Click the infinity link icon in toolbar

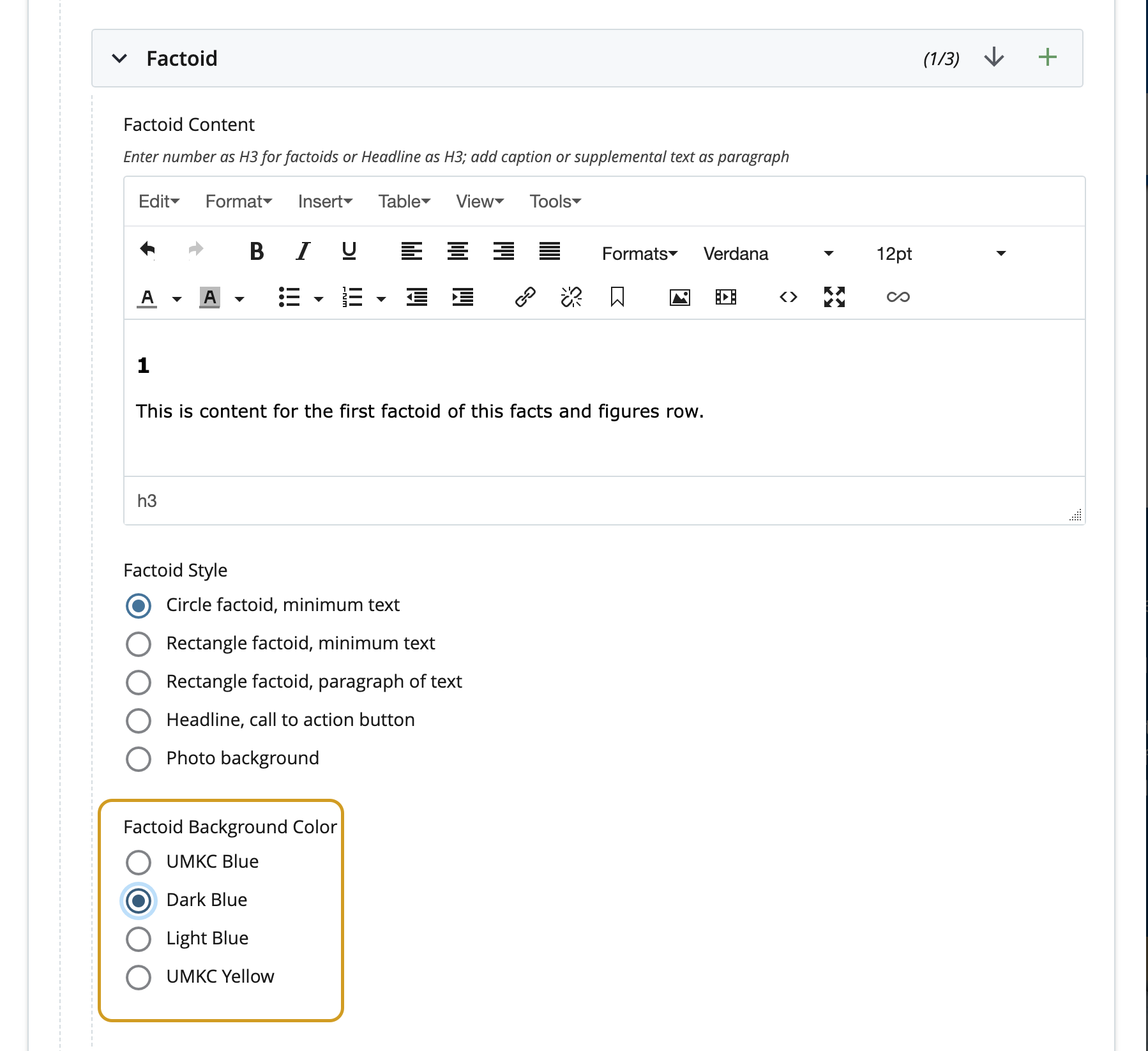click(898, 297)
